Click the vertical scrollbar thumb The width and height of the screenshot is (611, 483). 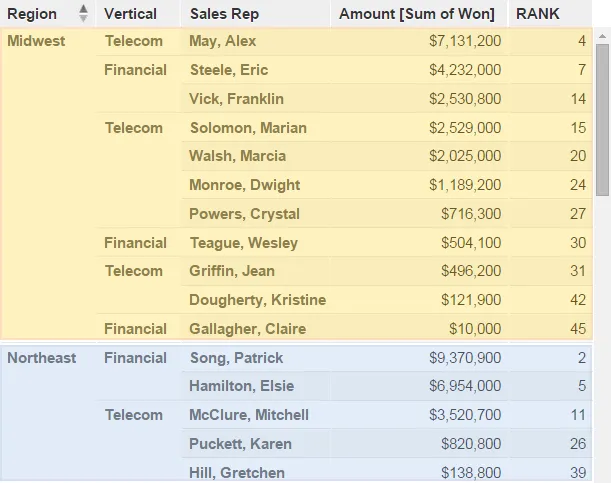click(602, 119)
